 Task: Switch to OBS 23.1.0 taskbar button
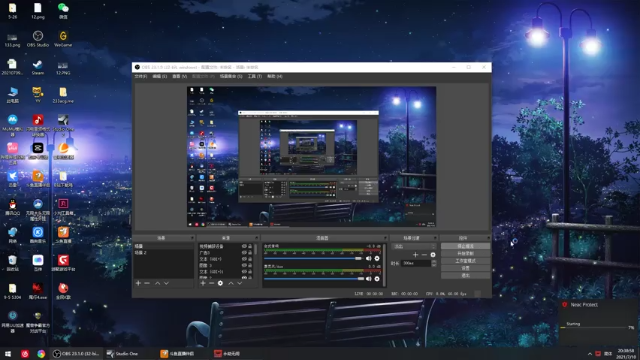click(76, 353)
